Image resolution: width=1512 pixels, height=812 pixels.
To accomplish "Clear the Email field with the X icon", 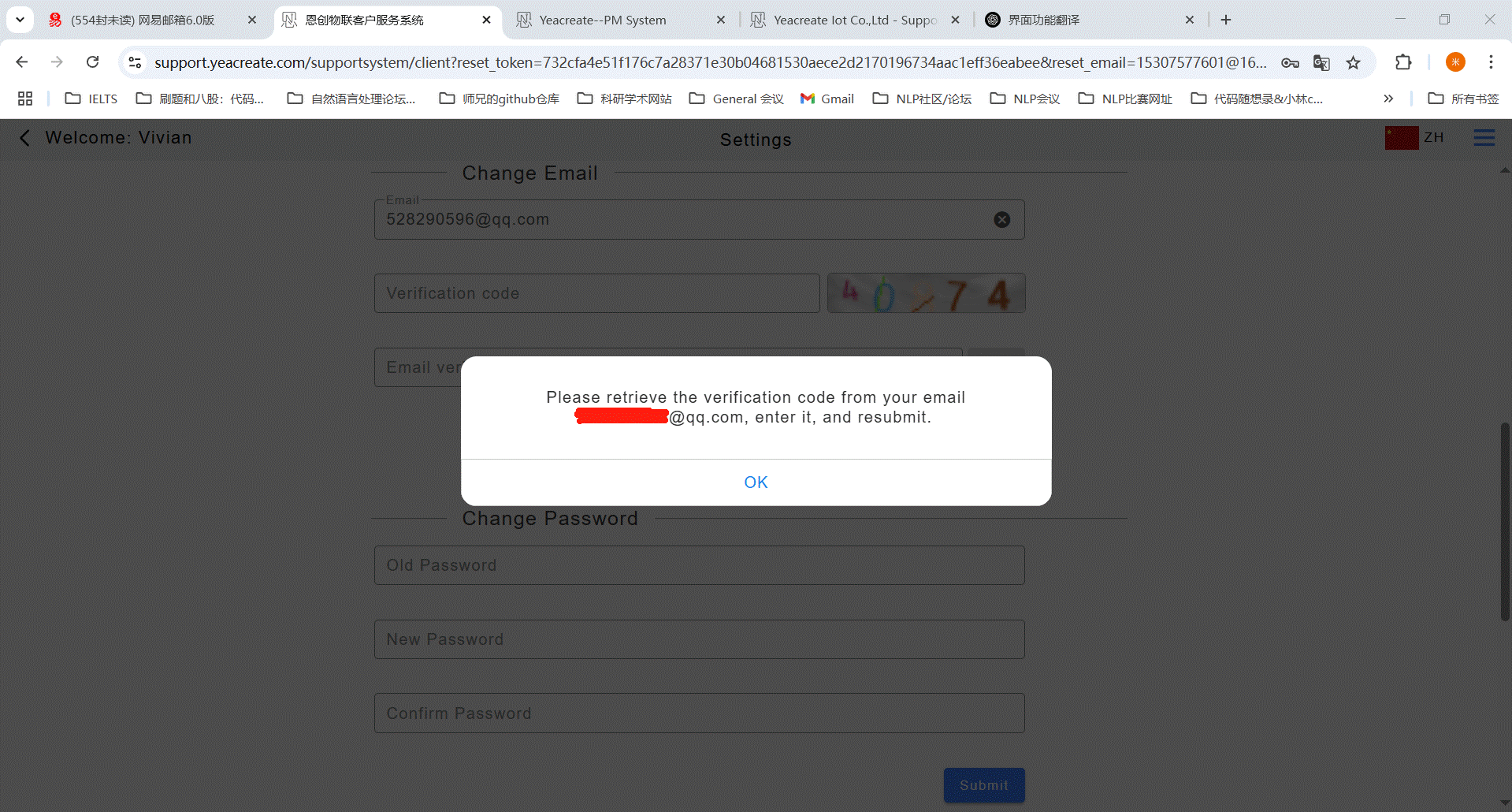I will point(1001,220).
